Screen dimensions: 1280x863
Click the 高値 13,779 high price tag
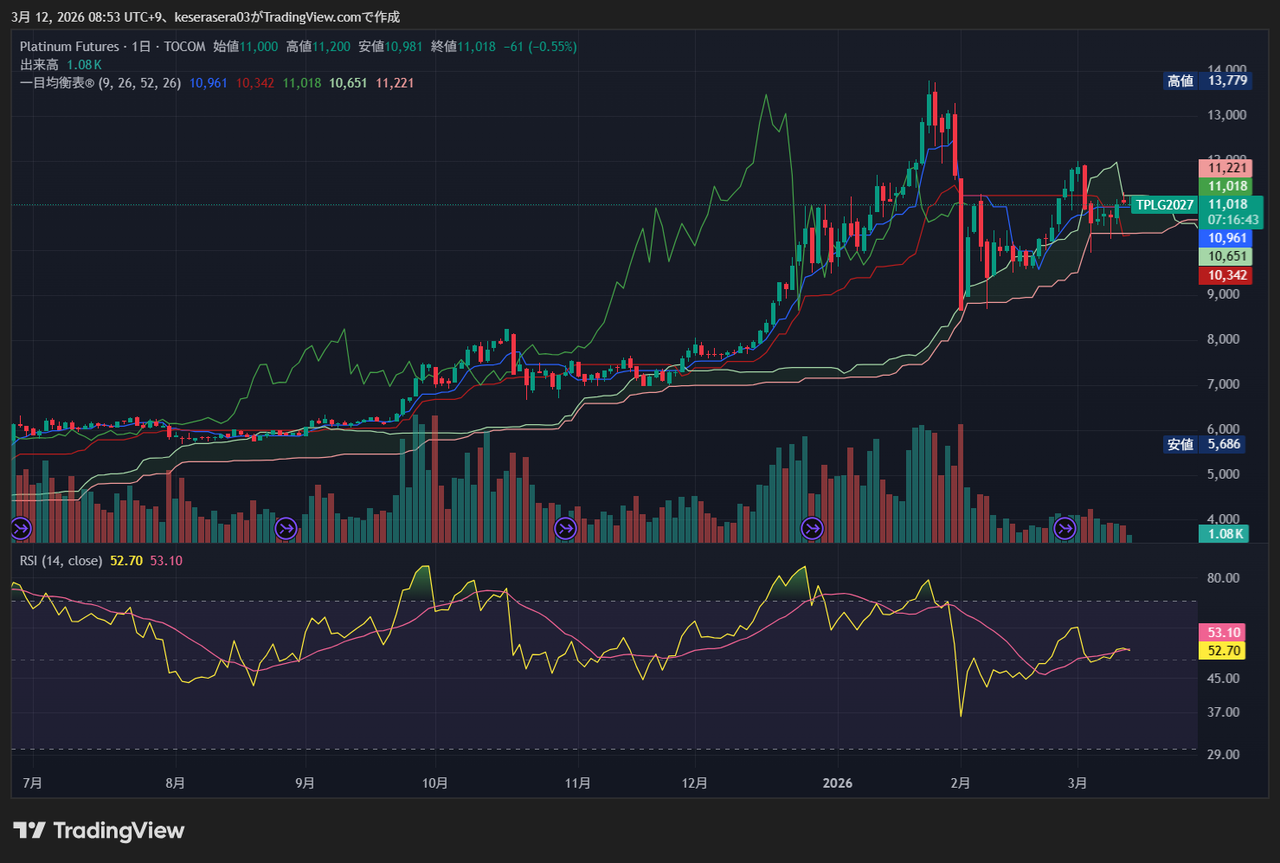(1207, 81)
